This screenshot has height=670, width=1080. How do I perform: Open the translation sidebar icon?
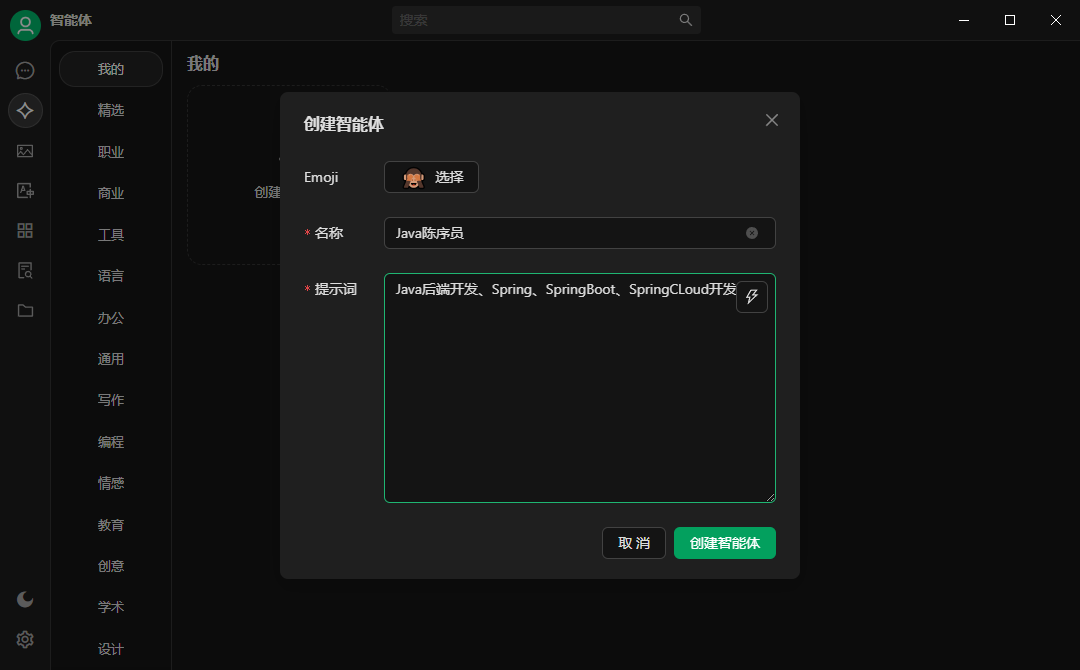[25, 191]
